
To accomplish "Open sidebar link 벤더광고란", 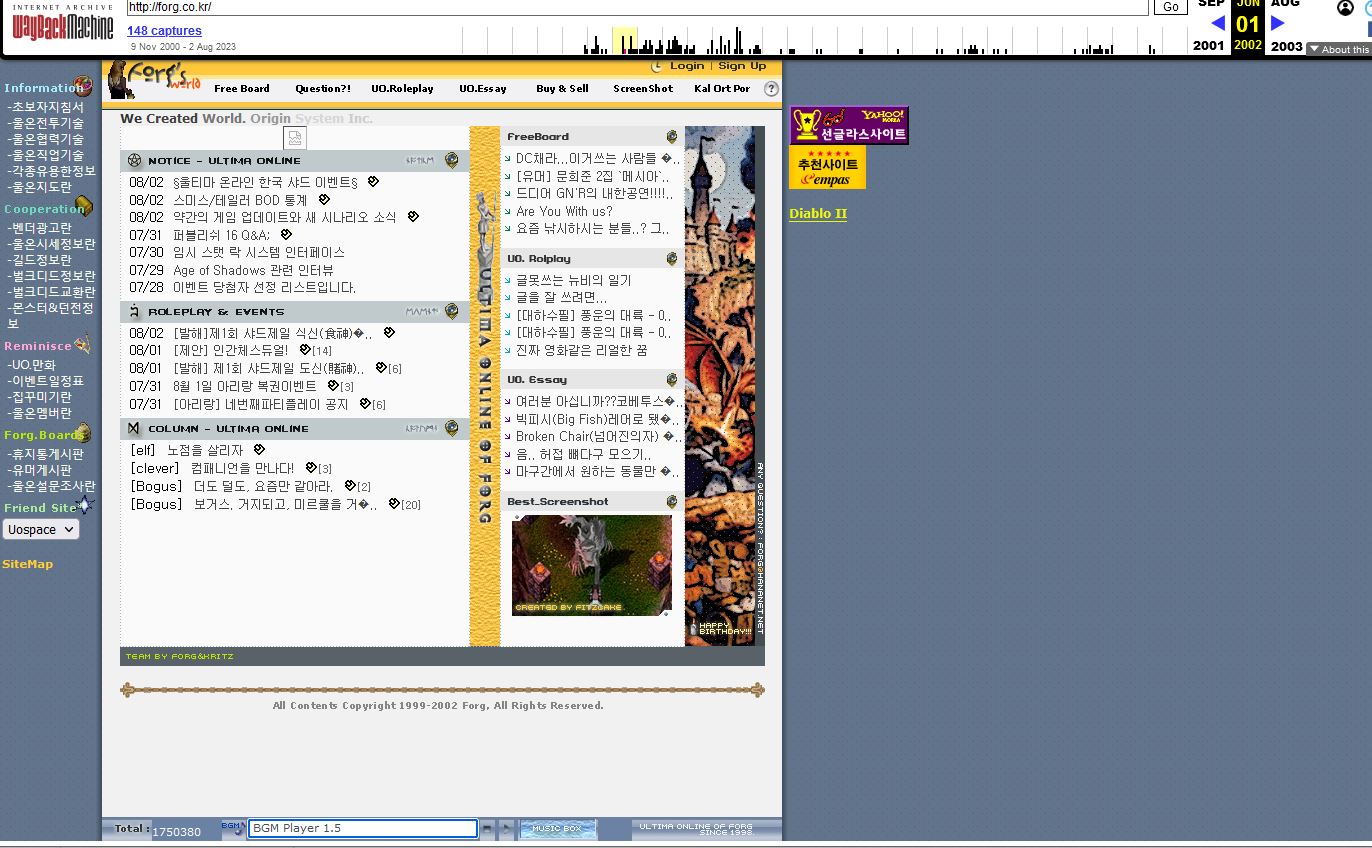I will [x=41, y=228].
